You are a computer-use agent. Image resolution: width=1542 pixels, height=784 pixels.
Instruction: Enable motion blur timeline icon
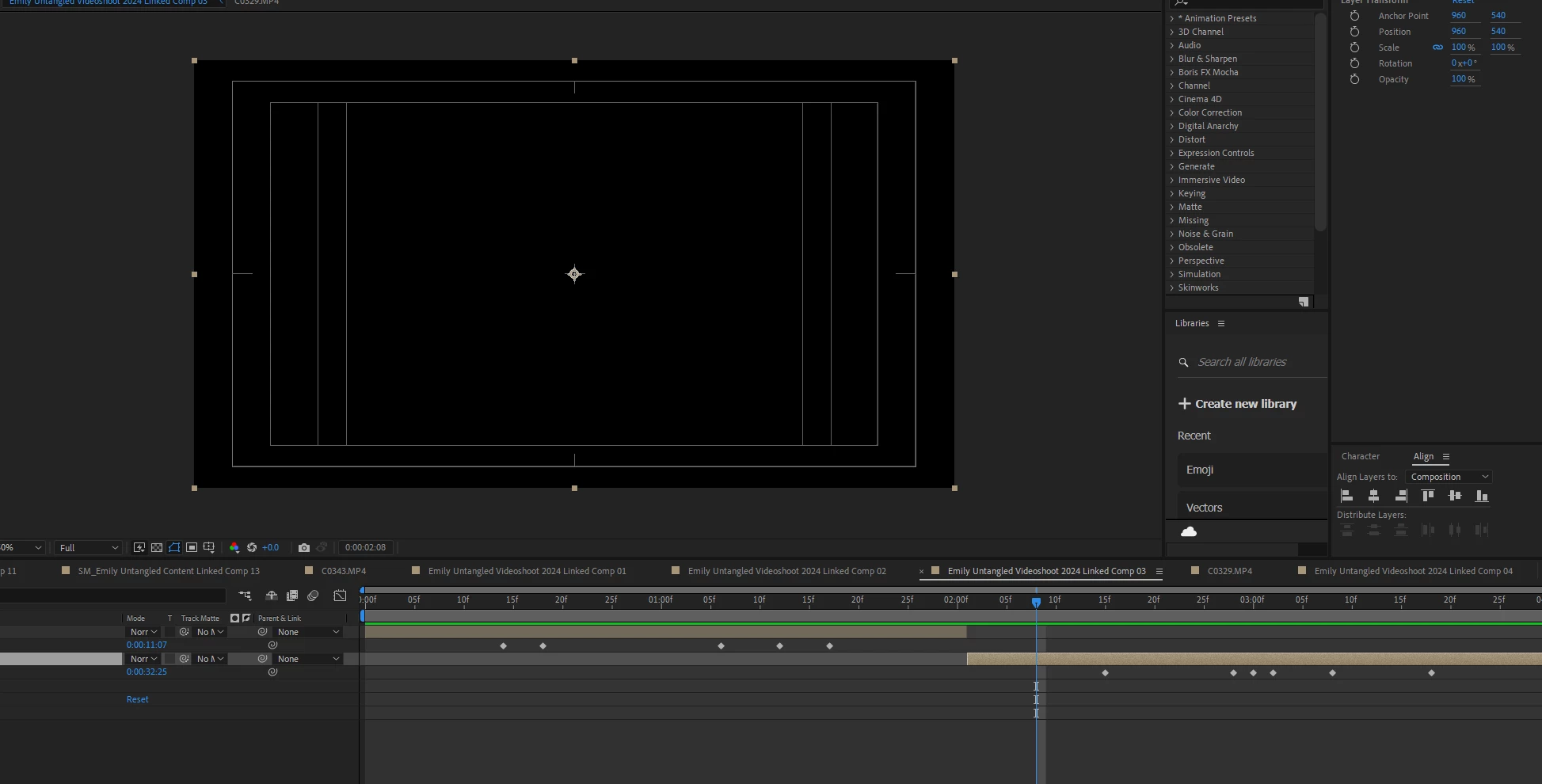tap(313, 596)
